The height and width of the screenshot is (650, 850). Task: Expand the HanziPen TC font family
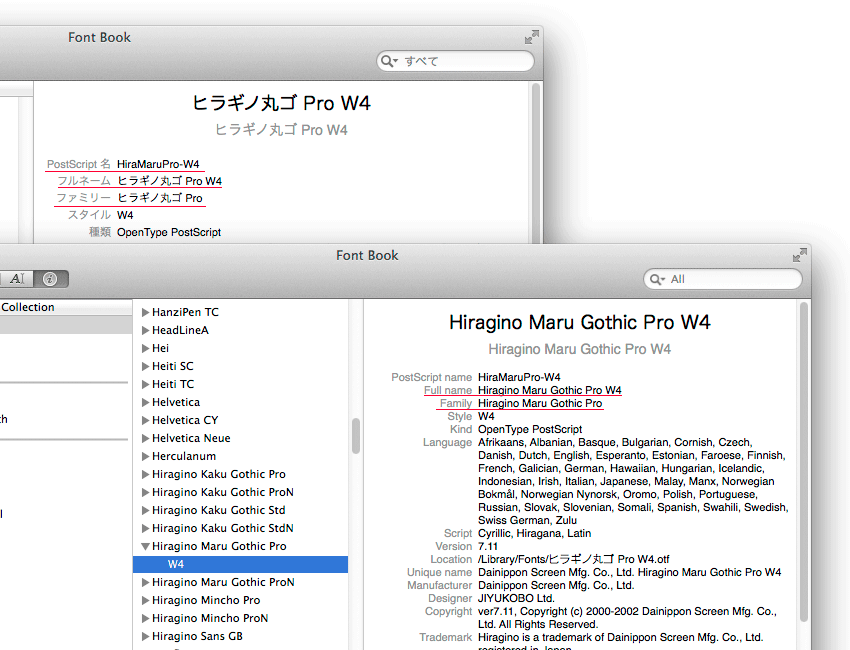pos(145,312)
